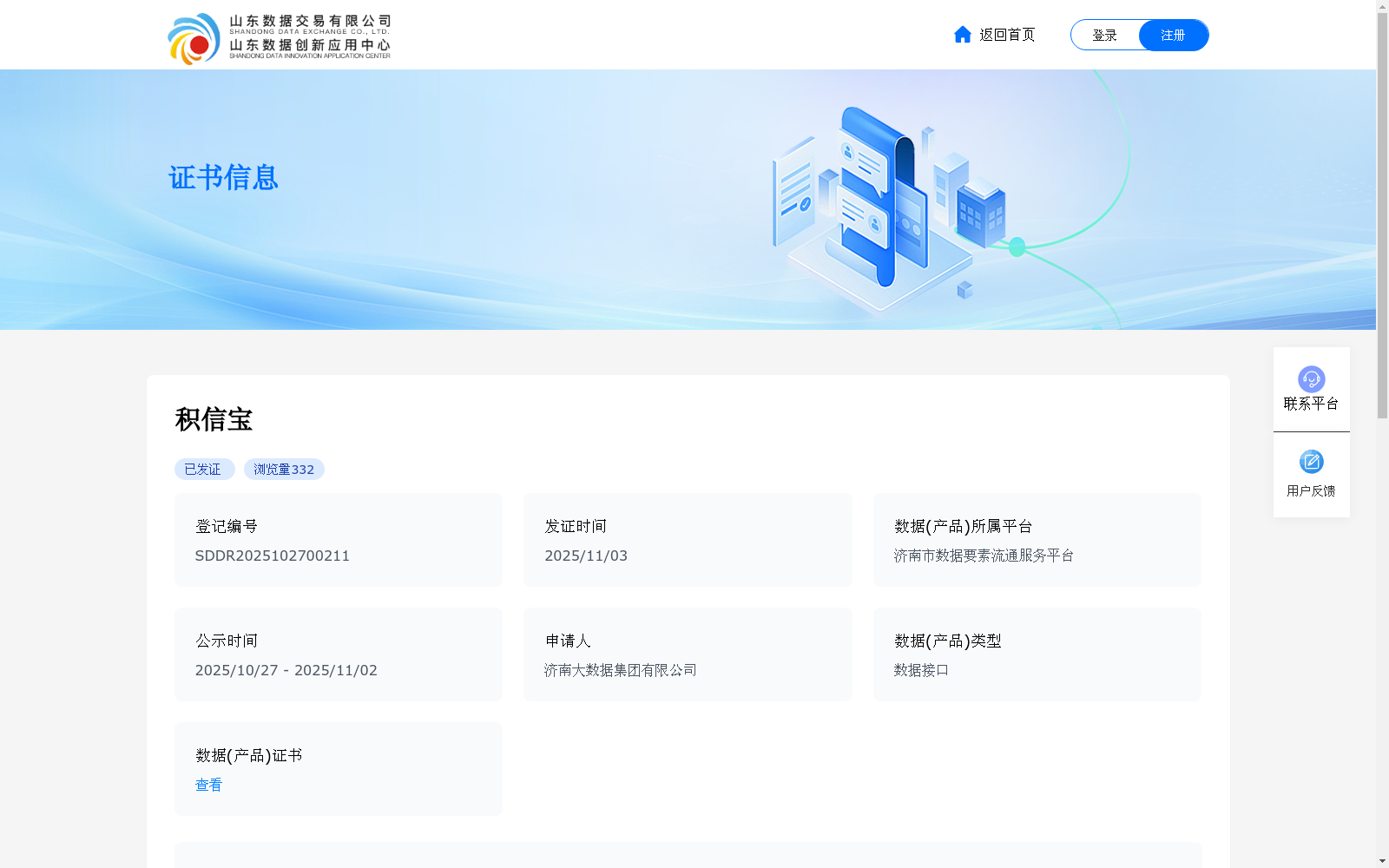The image size is (1389, 868).
Task: Click the issue date 2025/11/03
Action: click(x=586, y=556)
